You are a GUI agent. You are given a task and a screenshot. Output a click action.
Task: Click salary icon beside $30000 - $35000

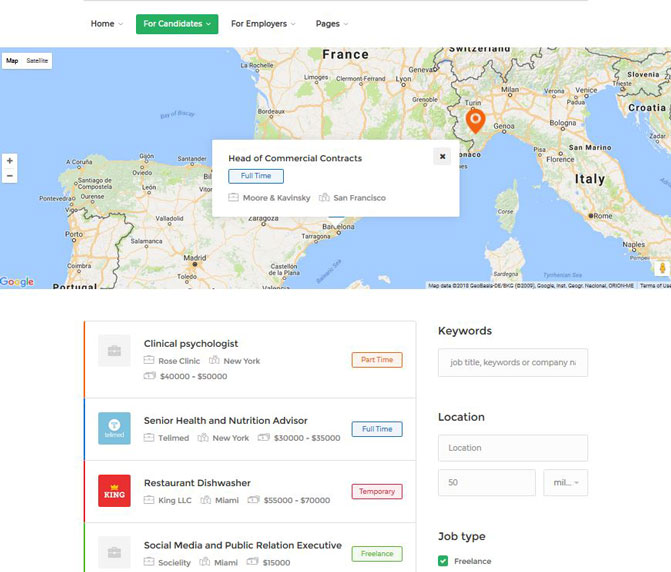click(x=264, y=437)
